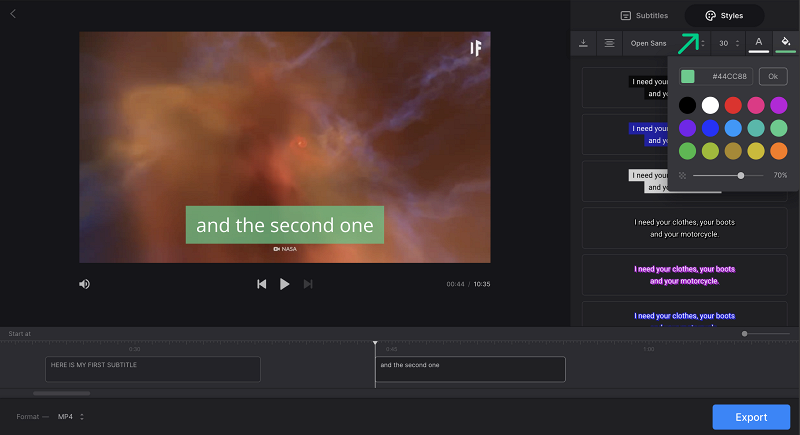Choose the white background subtitle style preset
Image resolution: width=800 pixels, height=435 pixels.
pyautogui.click(x=625, y=182)
